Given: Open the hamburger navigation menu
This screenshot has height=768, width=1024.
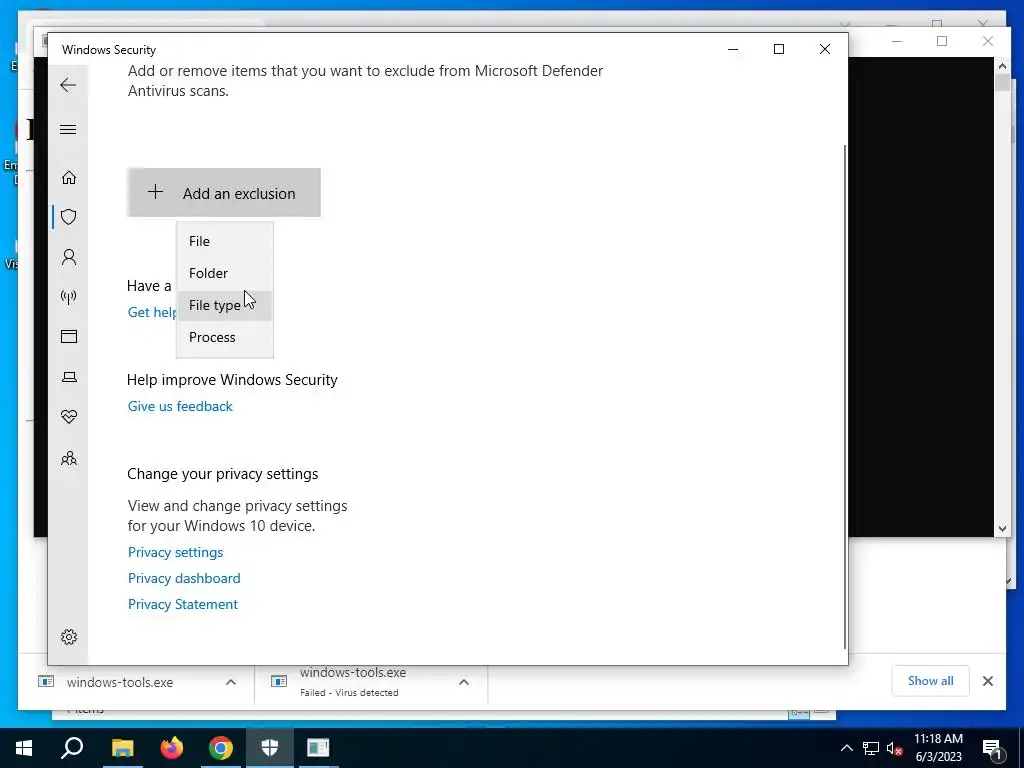Looking at the screenshot, I should click(68, 129).
